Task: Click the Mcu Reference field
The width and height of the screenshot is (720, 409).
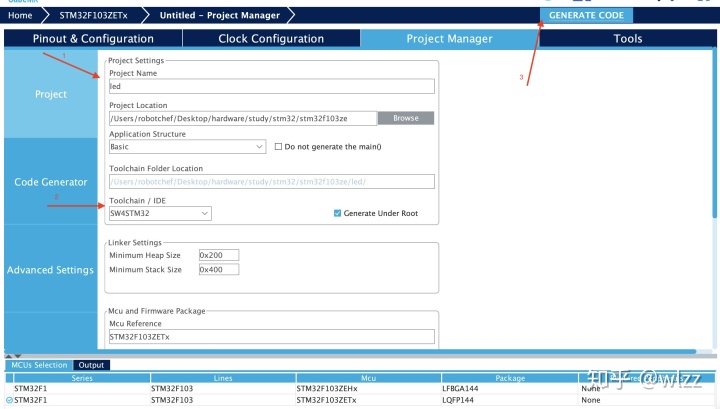Action: tap(271, 336)
